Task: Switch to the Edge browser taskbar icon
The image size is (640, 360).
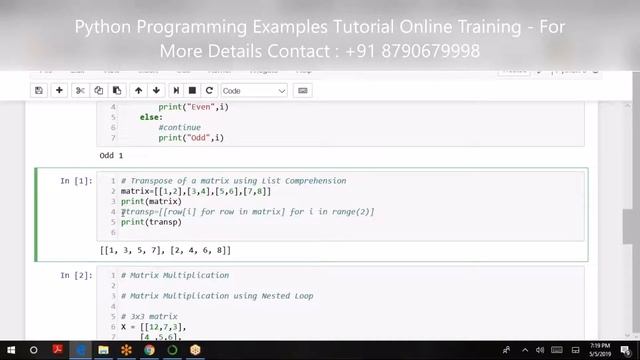Action: coord(81,350)
